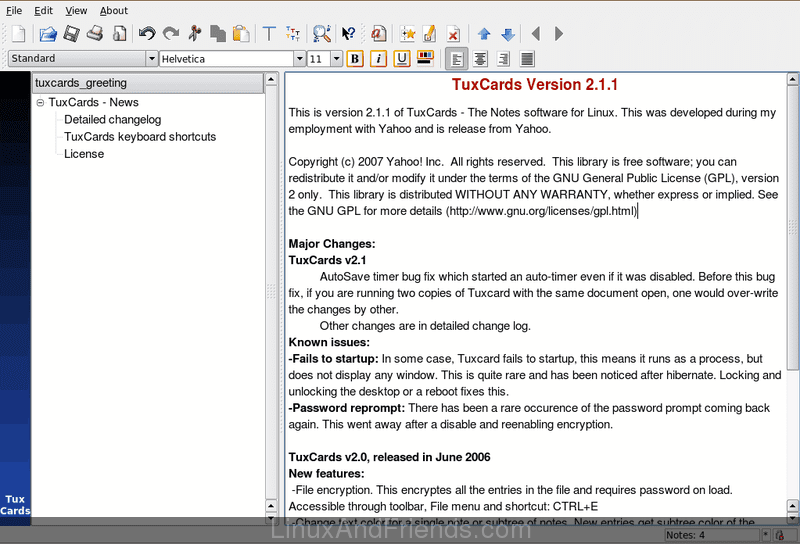Pick the text color swatch button
Viewport: 800px width, 544px height.
tap(424, 59)
